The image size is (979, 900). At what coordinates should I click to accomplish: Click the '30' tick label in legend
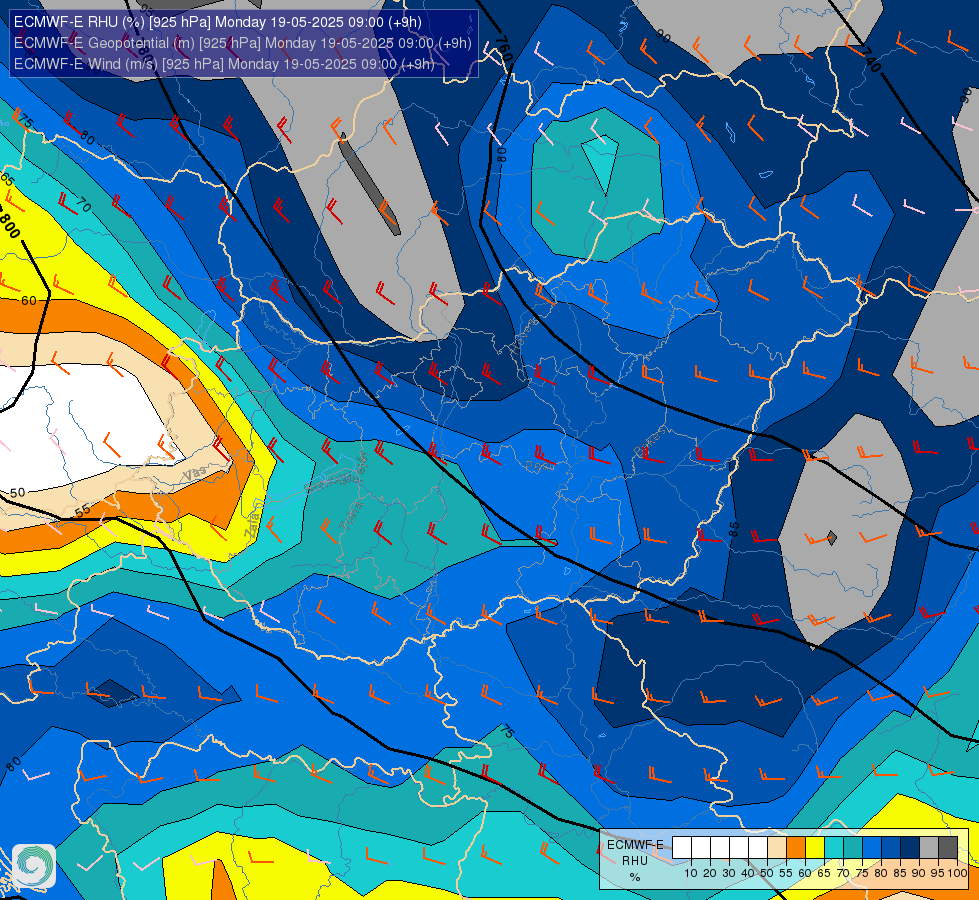tap(729, 873)
